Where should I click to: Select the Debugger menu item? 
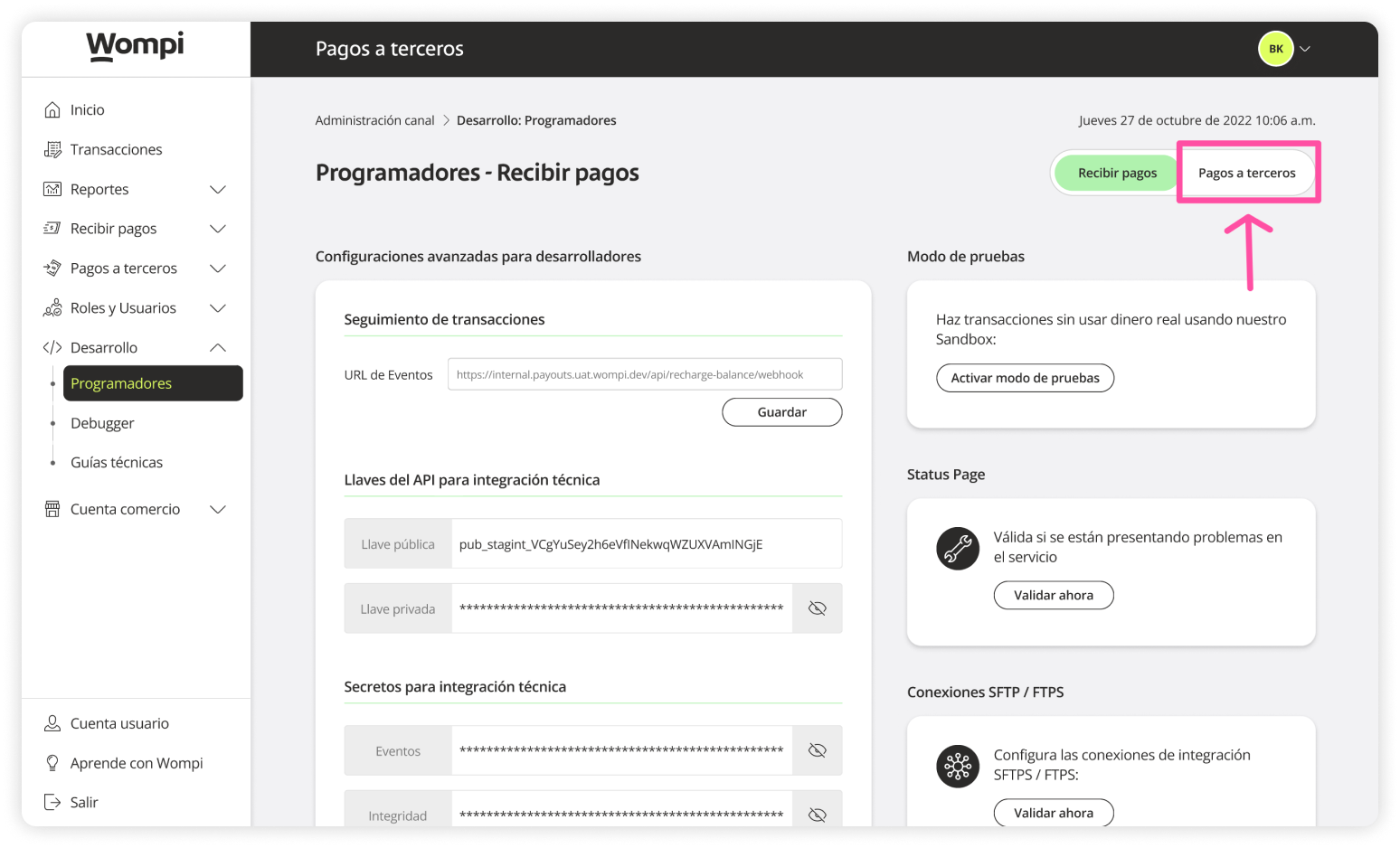tap(102, 423)
